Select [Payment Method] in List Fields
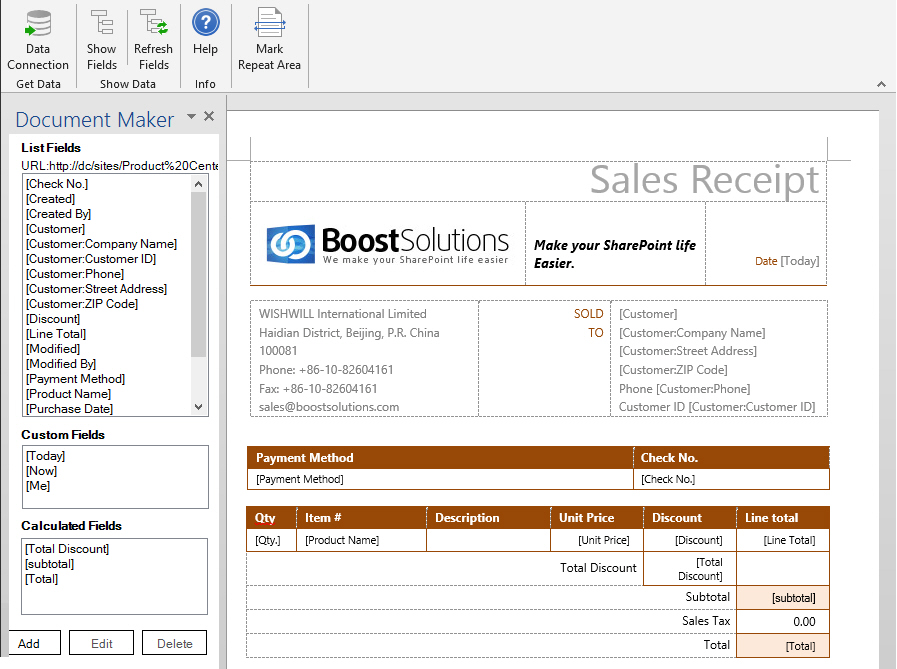Screen dimensions: 897x669 point(75,379)
